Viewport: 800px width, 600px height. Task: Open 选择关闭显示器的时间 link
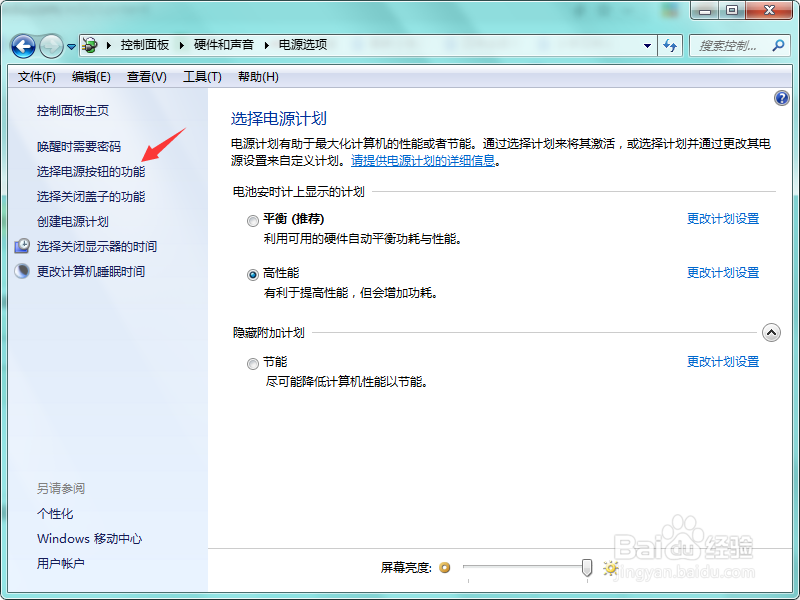point(97,247)
